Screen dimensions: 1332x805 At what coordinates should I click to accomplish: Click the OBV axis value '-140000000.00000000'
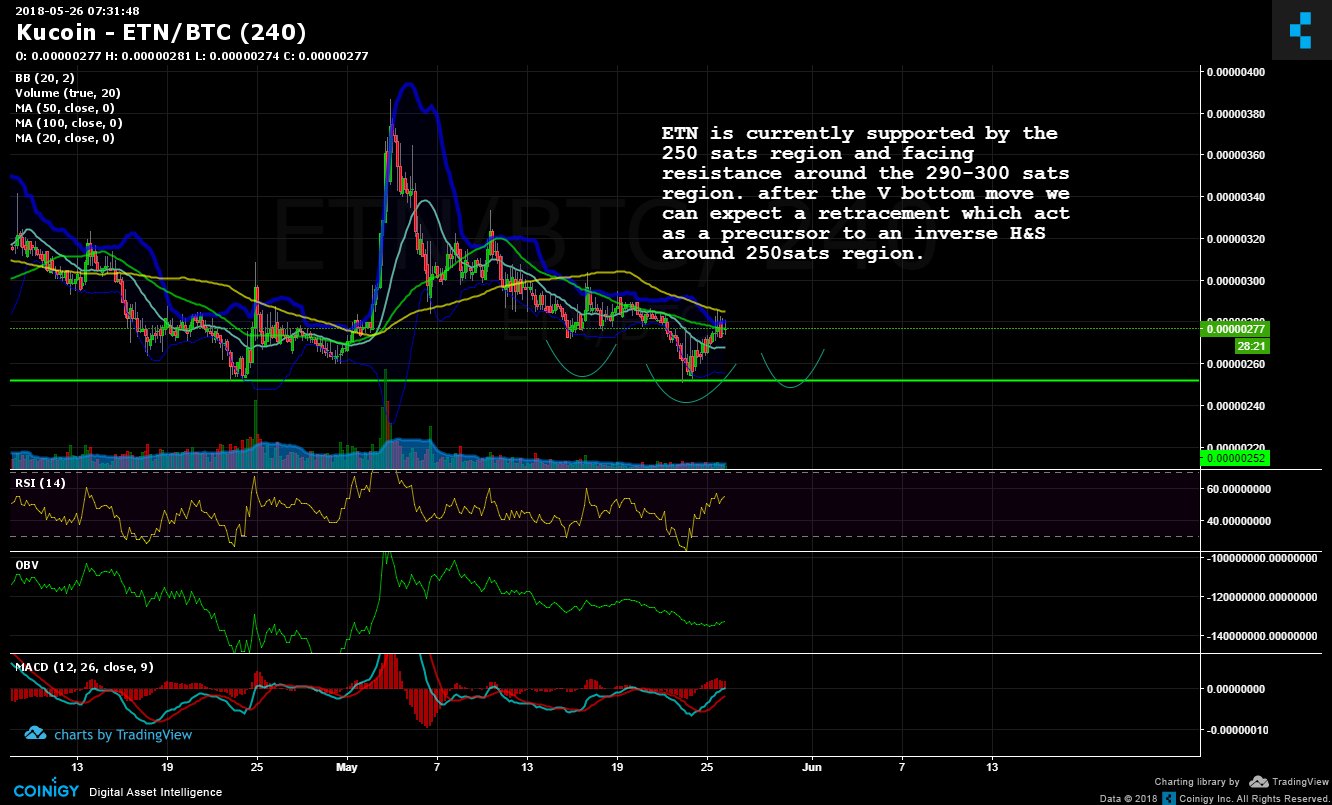[1262, 636]
